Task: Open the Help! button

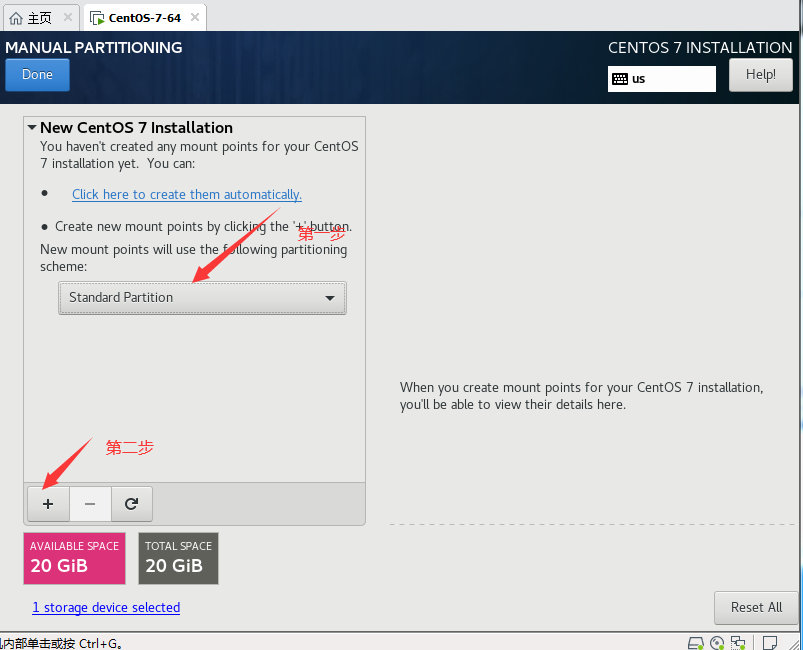Action: pyautogui.click(x=760, y=75)
